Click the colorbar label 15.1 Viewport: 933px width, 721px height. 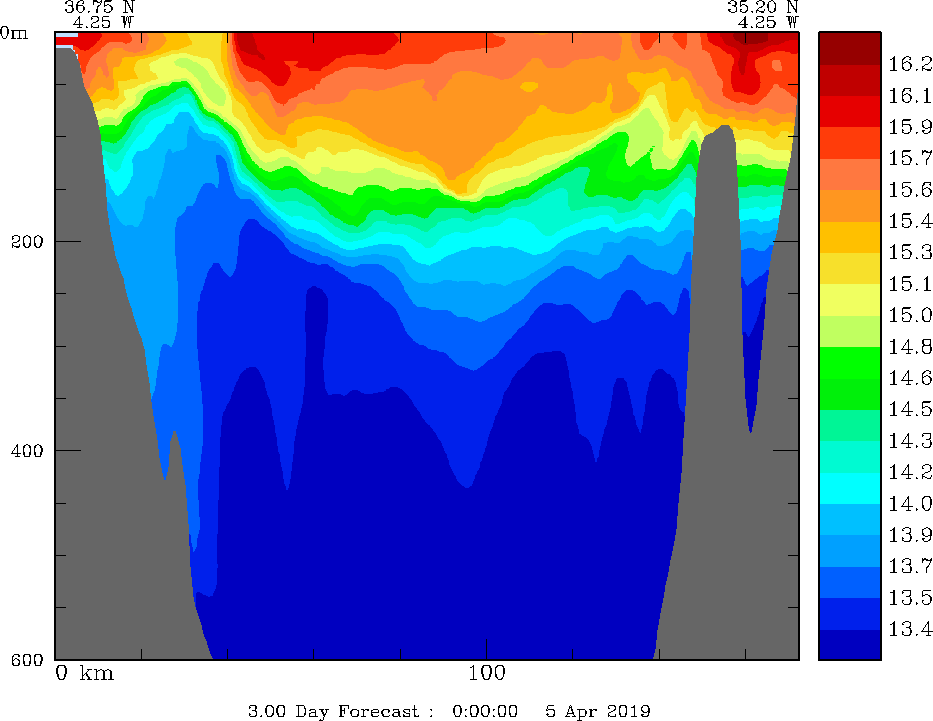coord(910,284)
